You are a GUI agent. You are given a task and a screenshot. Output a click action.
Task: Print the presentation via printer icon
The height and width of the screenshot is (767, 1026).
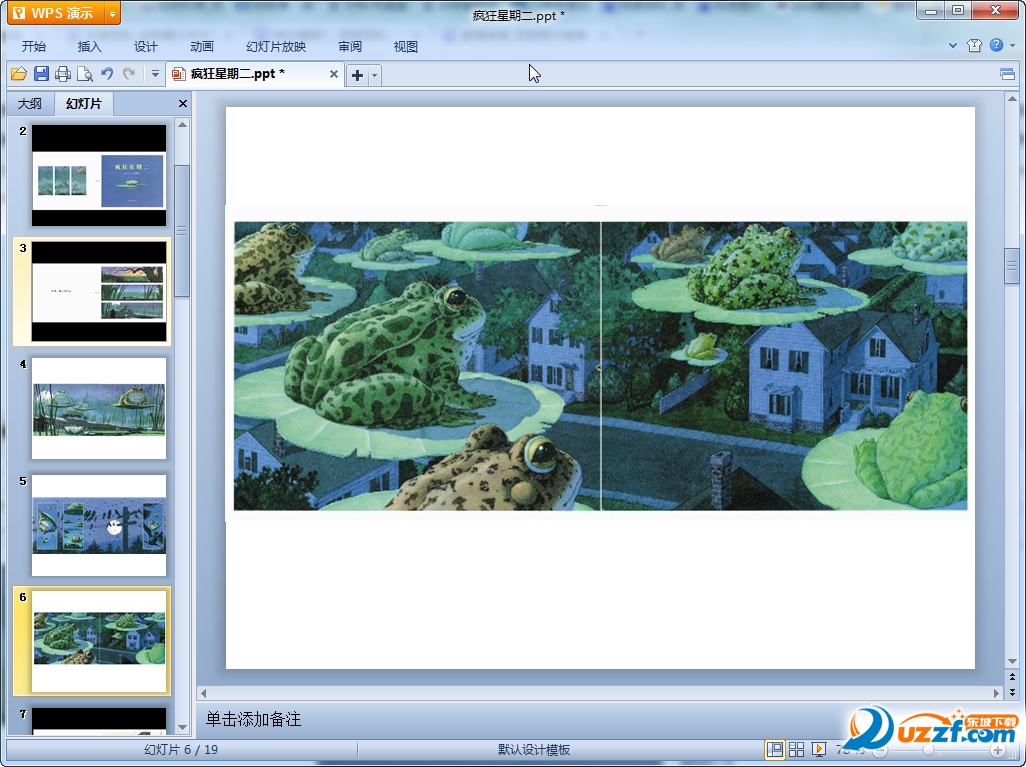click(63, 74)
